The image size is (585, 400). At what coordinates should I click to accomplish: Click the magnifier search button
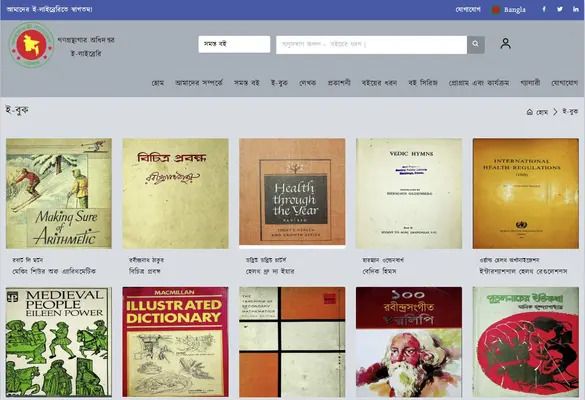[476, 44]
